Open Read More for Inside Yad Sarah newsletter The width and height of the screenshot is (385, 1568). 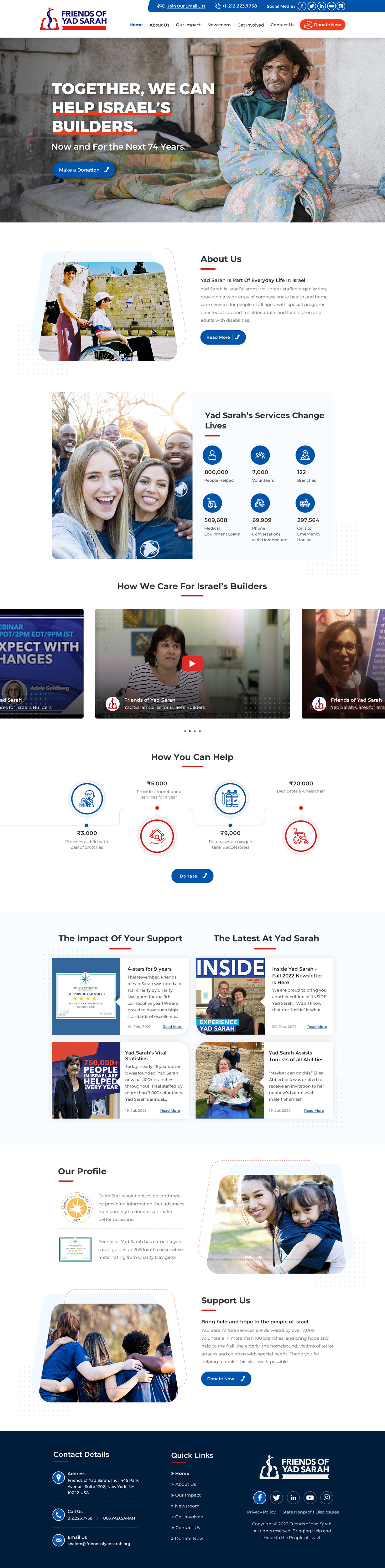(317, 1027)
